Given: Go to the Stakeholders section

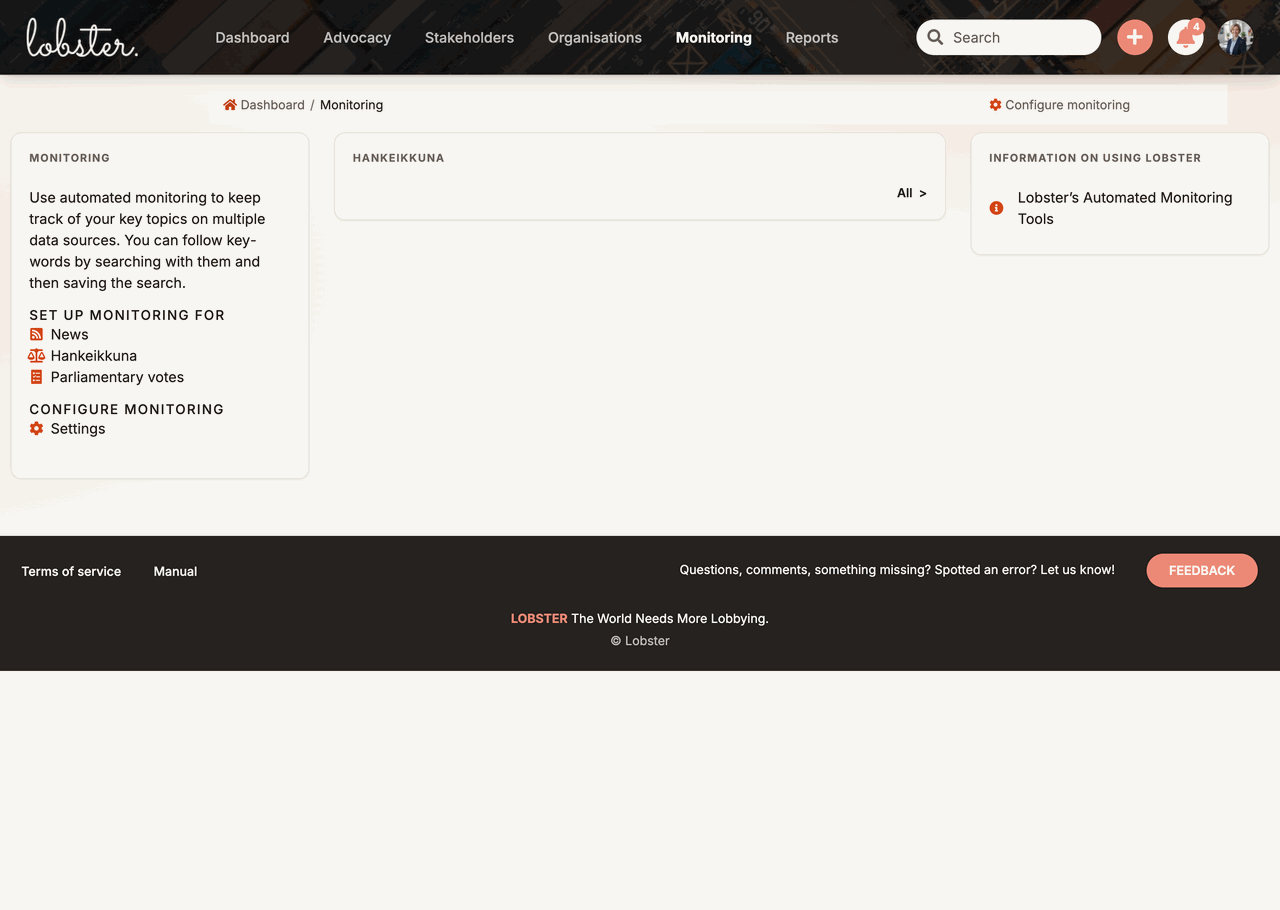Looking at the screenshot, I should click(x=469, y=38).
